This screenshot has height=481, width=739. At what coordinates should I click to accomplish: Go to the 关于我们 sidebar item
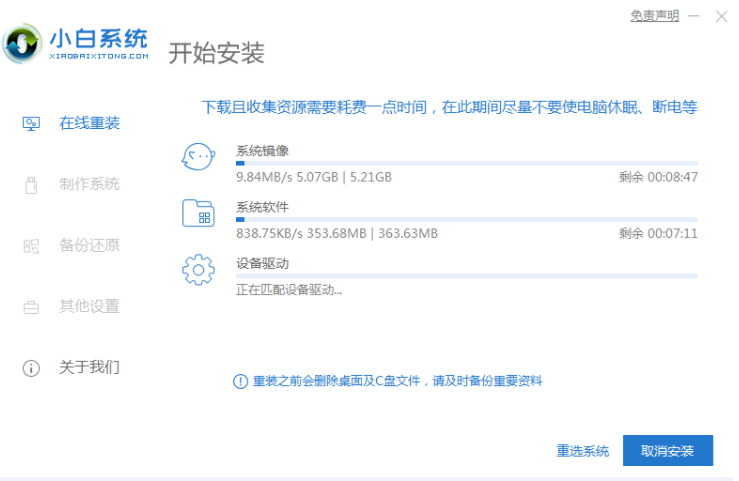point(89,367)
